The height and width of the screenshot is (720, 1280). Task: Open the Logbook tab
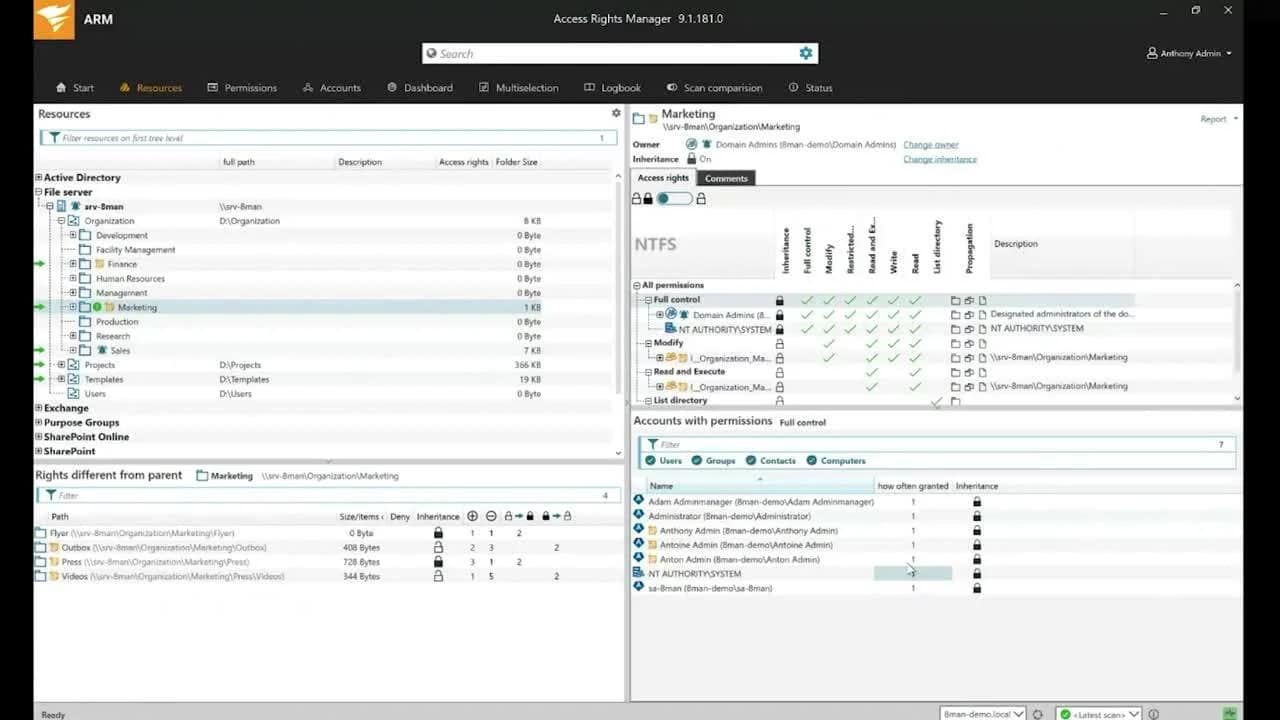(x=612, y=88)
